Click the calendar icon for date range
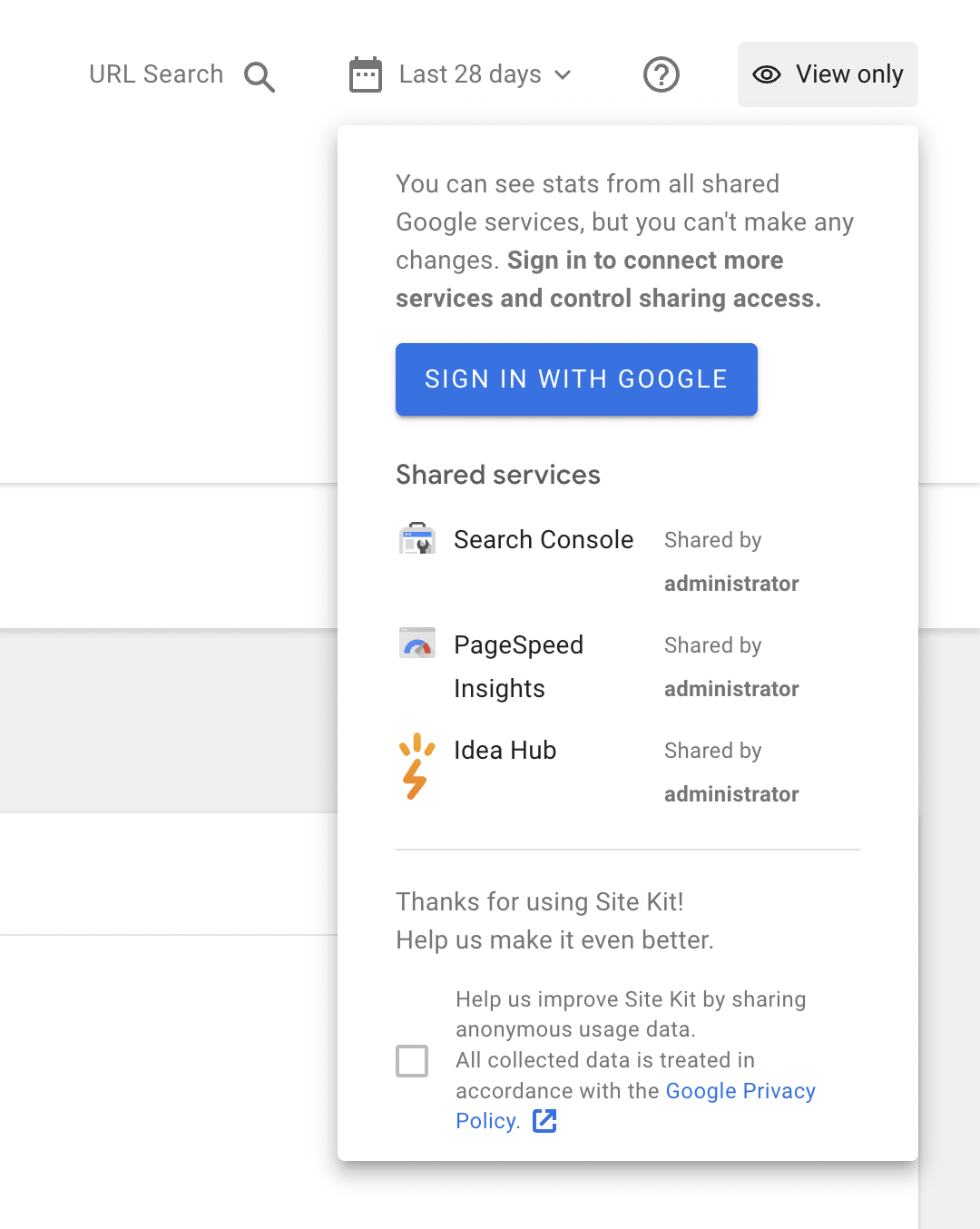Image resolution: width=980 pixels, height=1229 pixels. point(366,74)
